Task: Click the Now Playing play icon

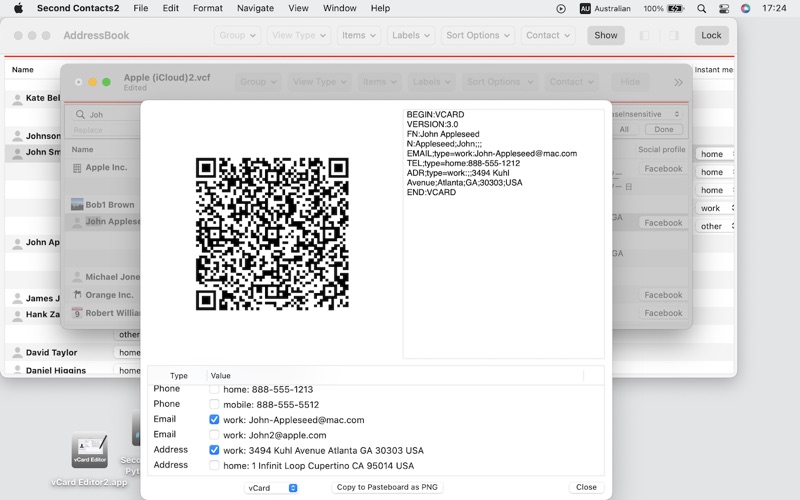Action: coord(560,8)
